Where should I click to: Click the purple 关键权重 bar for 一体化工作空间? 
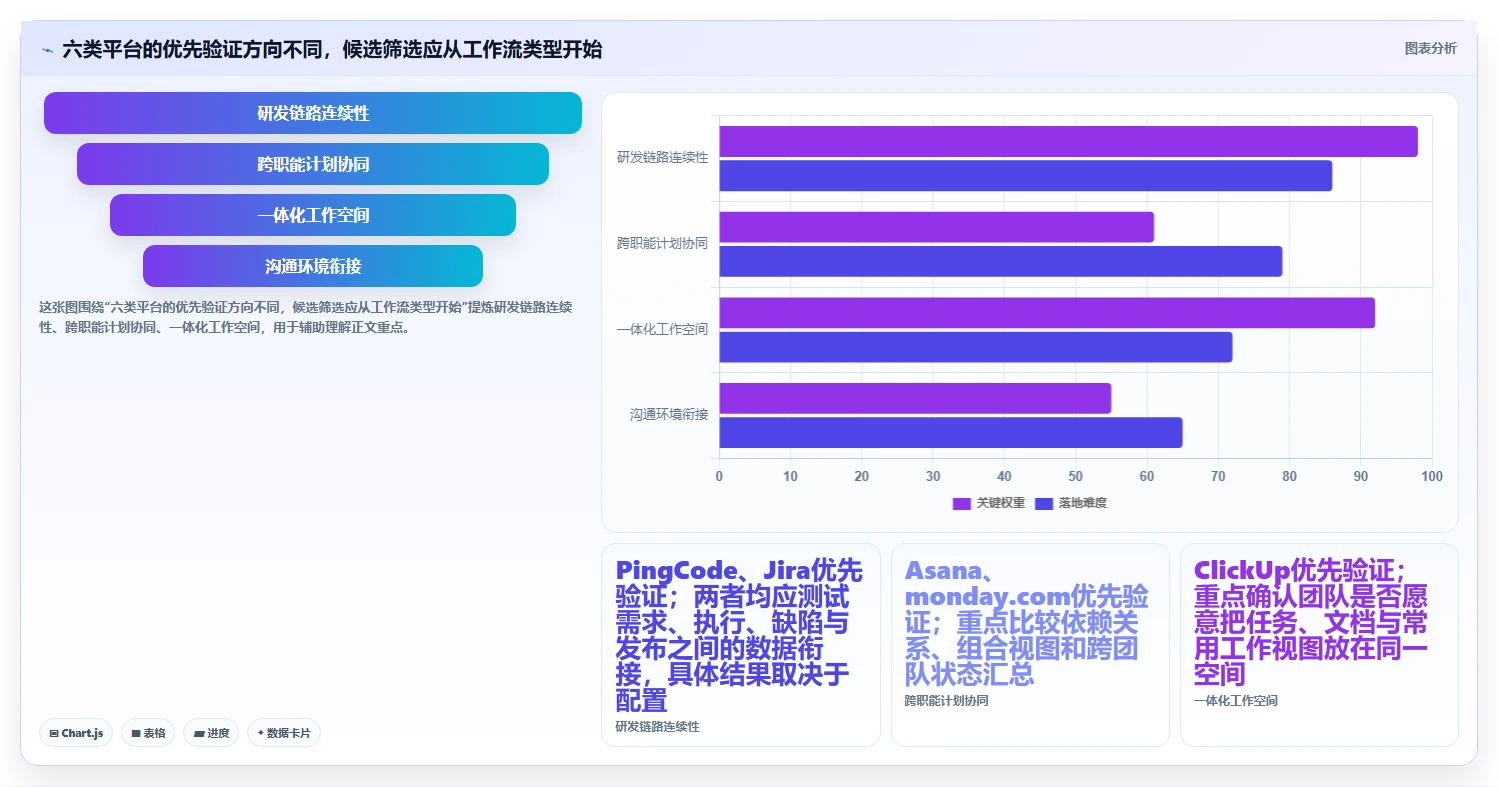1047,313
